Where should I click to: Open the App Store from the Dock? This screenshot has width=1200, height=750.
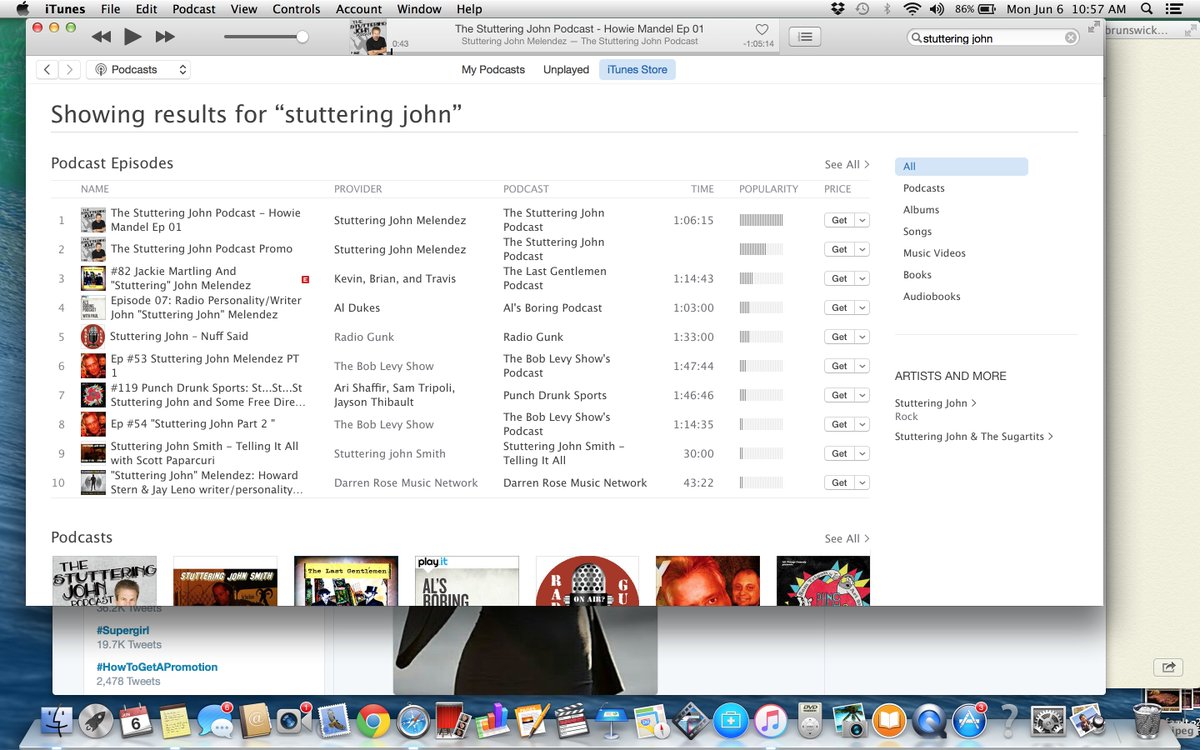967,720
